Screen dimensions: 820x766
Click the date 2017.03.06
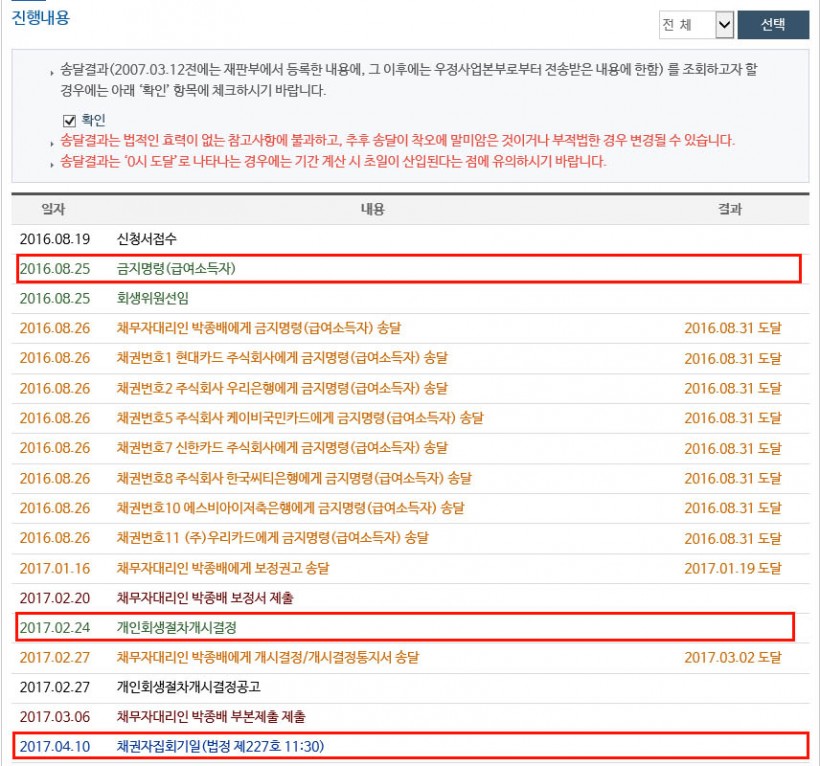55,717
